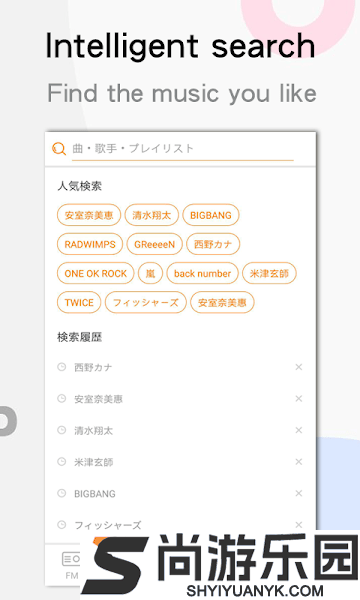Tap 安室奈美恵 tag beside 清水翔太 tag
360x600 pixels.
coord(89,215)
